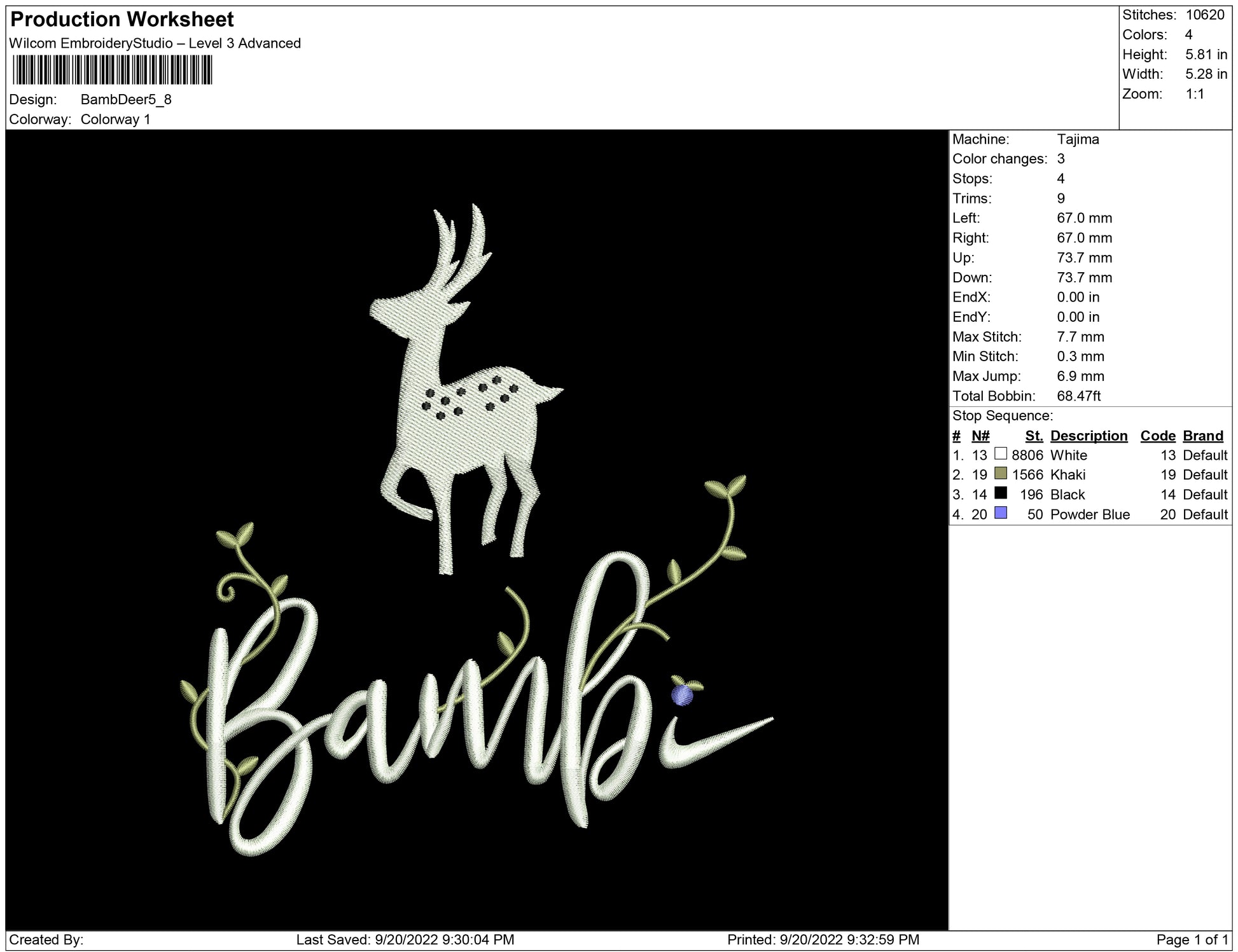1238x952 pixels.
Task: Click the BambDeer5_8 design name
Action: click(126, 100)
